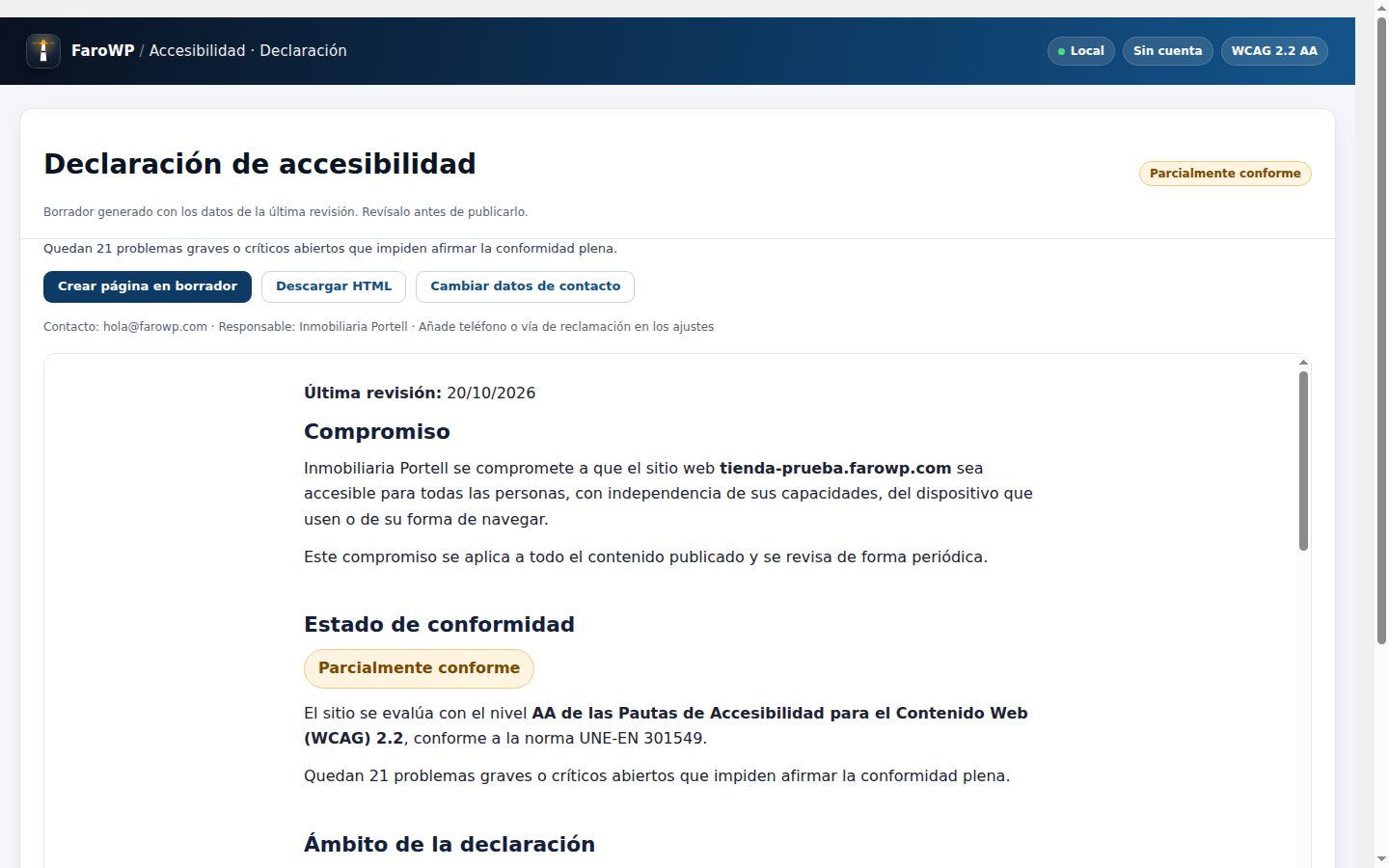
Task: Click the Borrador generado subtitle text
Action: 286,212
